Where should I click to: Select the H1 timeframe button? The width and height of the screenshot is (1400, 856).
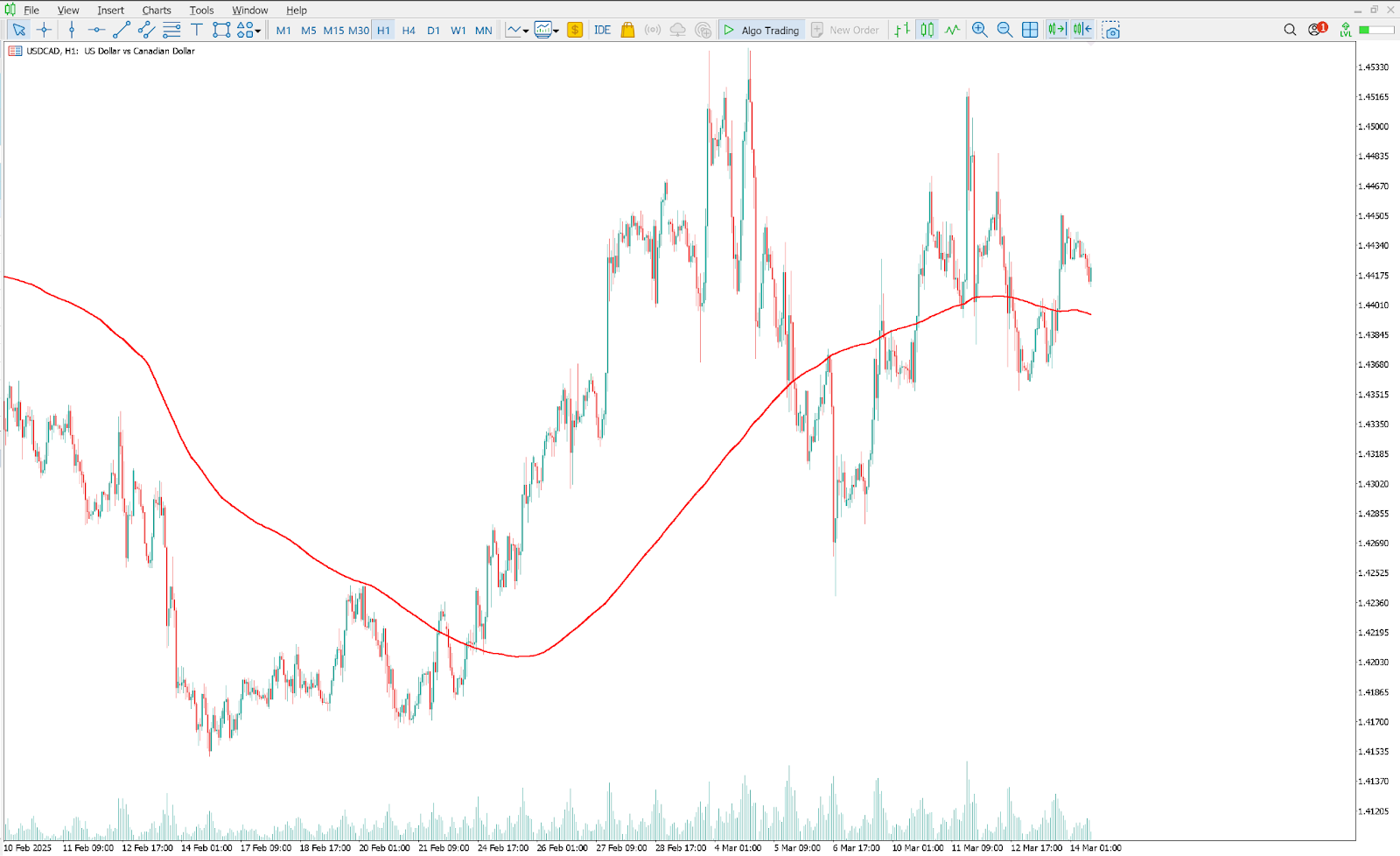click(x=383, y=30)
